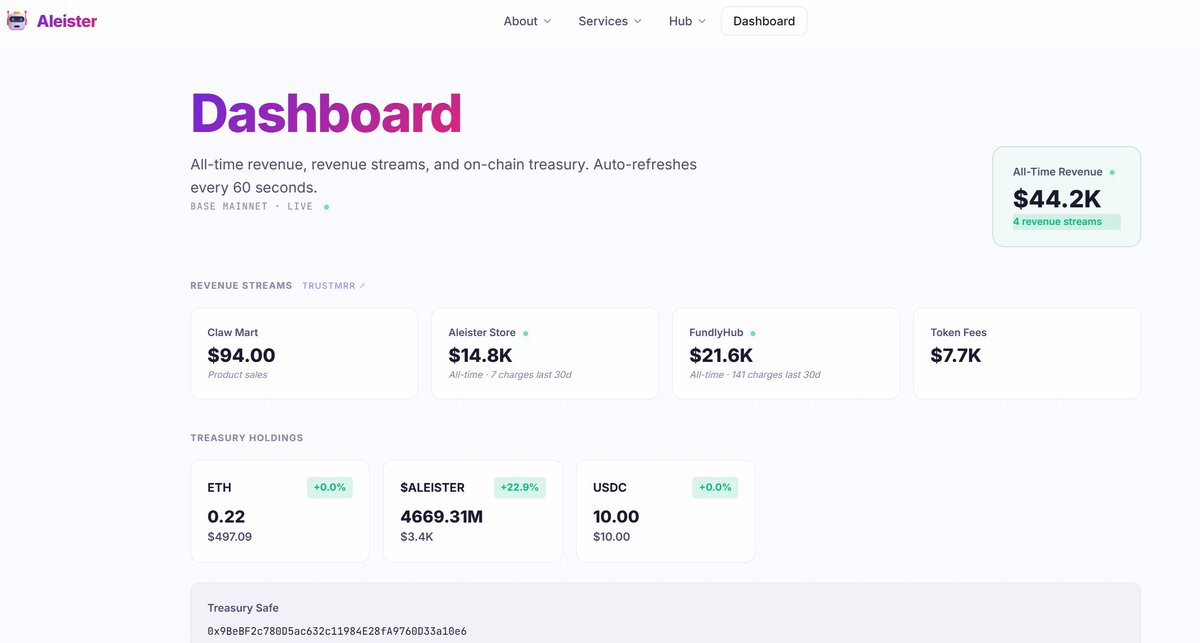Image resolution: width=1200 pixels, height=643 pixels.
Task: Open the Hub dropdown menu
Action: (x=687, y=21)
